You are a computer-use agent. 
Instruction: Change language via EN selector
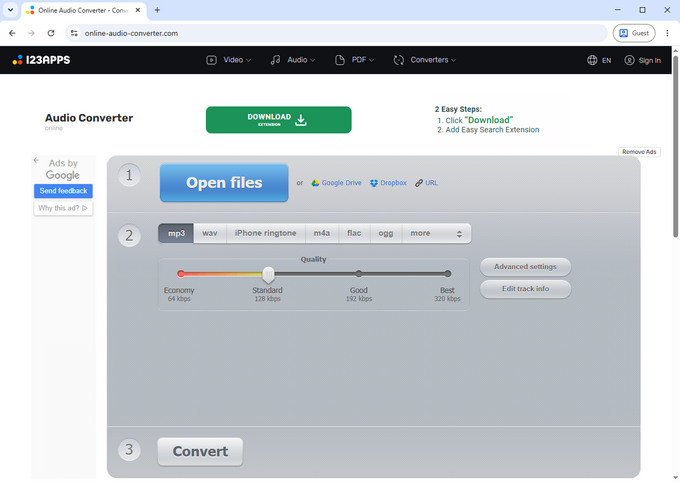pos(606,60)
